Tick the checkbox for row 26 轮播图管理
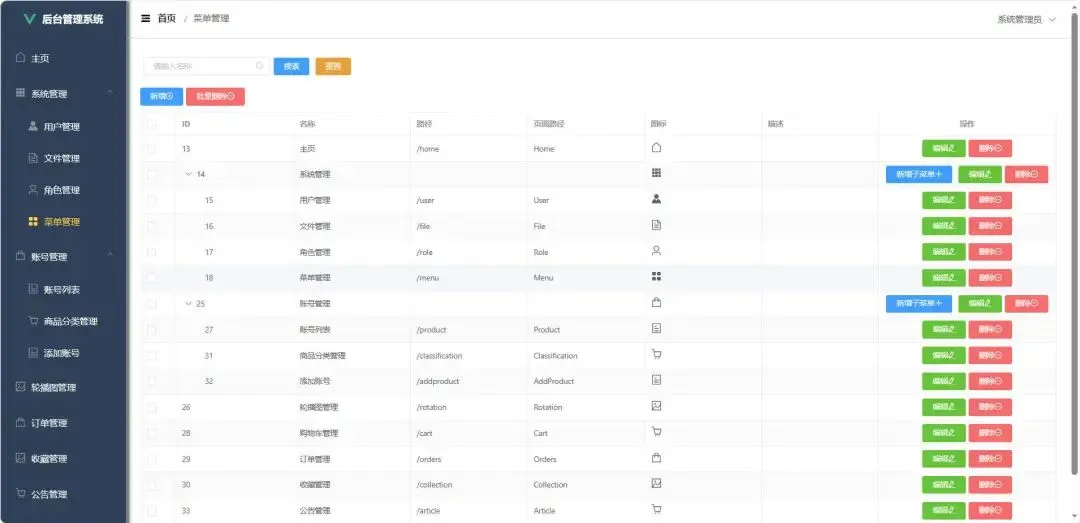Screen dimensions: 1080x523 (152, 407)
